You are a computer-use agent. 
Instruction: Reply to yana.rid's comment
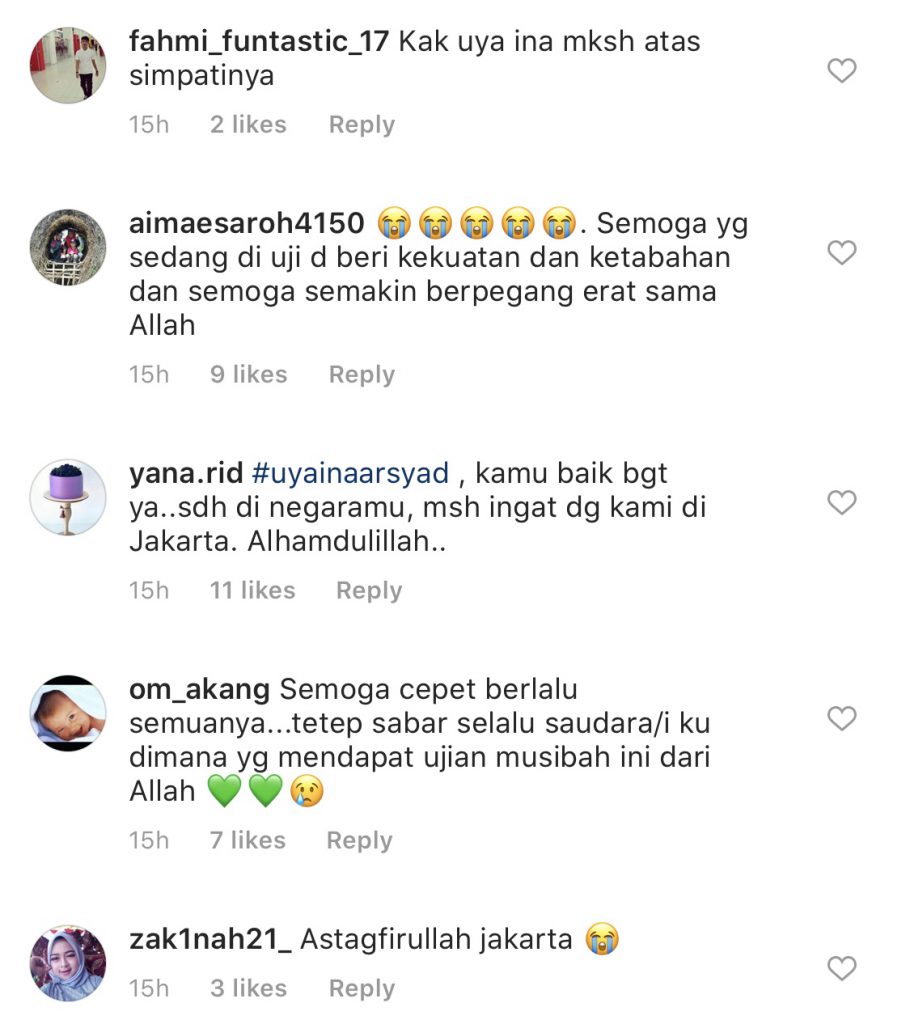pyautogui.click(x=369, y=590)
